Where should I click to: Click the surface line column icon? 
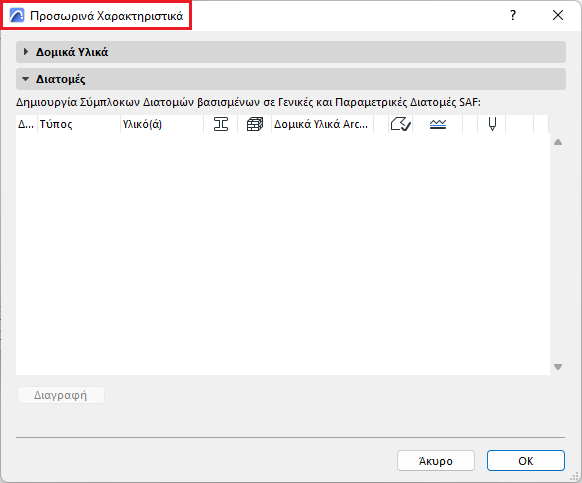(x=438, y=124)
